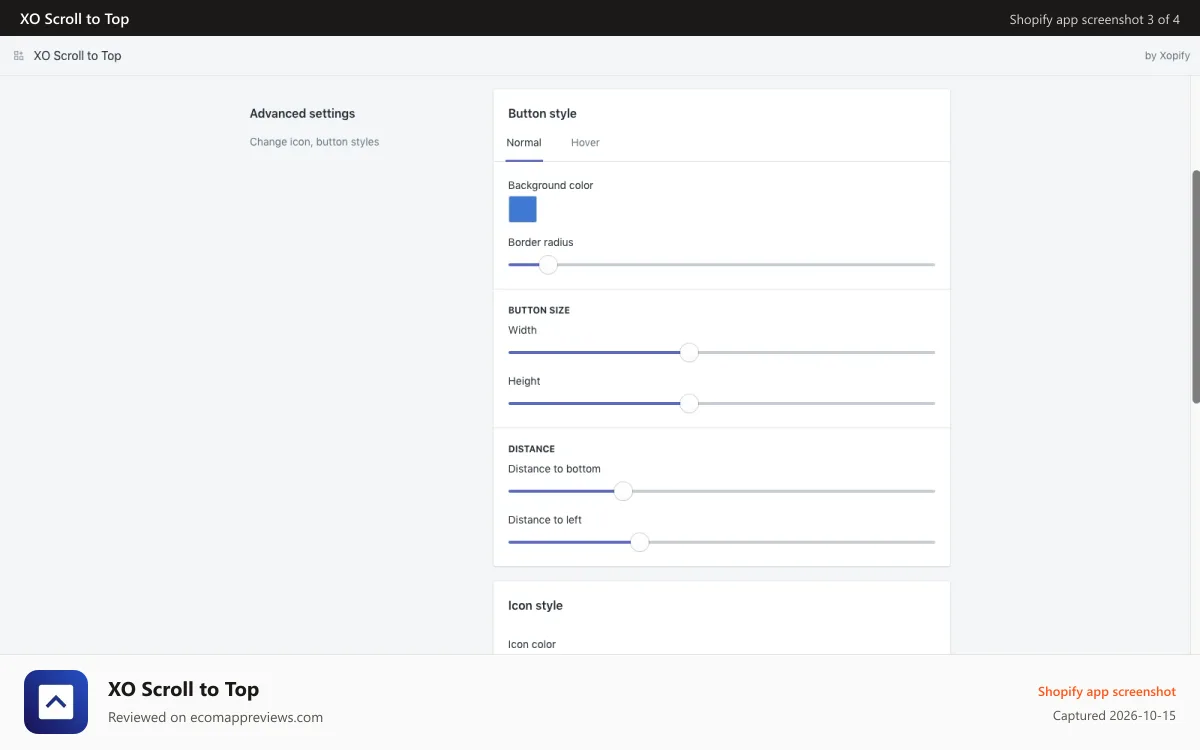Click the 'Icon style' card heading
Image resolution: width=1200 pixels, height=750 pixels.
(536, 606)
